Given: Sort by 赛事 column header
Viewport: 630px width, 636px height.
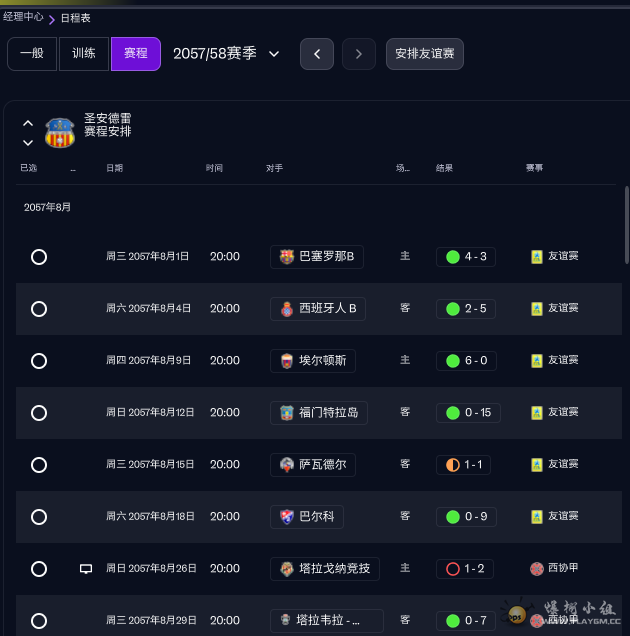Looking at the screenshot, I should (534, 168).
